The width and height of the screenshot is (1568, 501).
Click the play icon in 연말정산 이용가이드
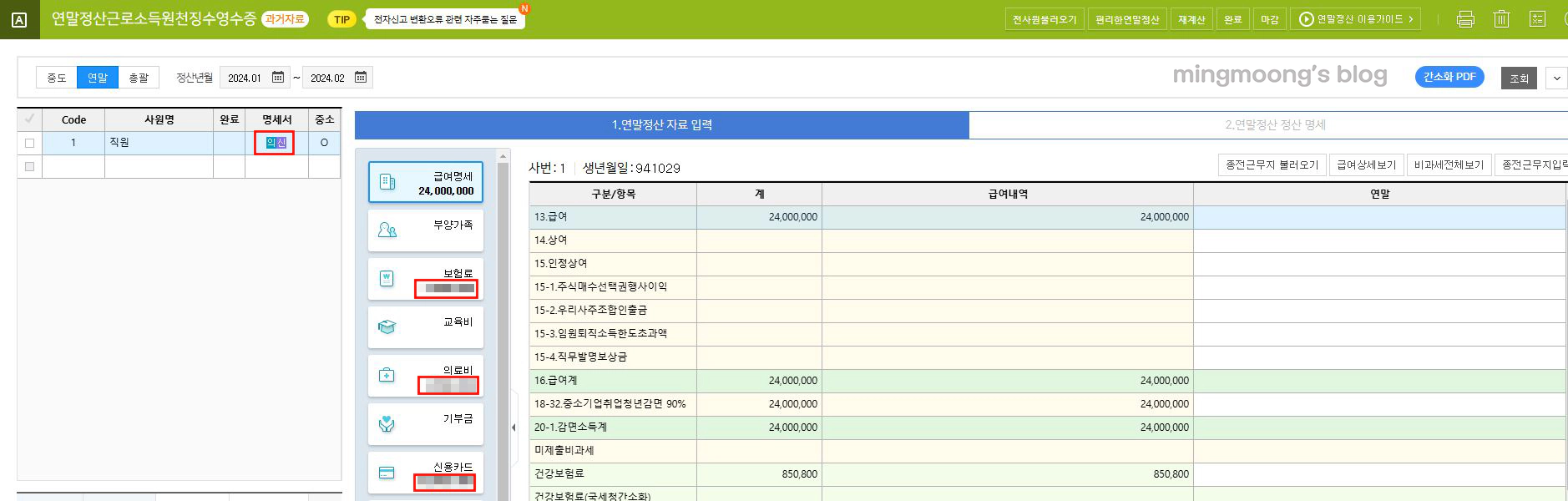pyautogui.click(x=1307, y=19)
